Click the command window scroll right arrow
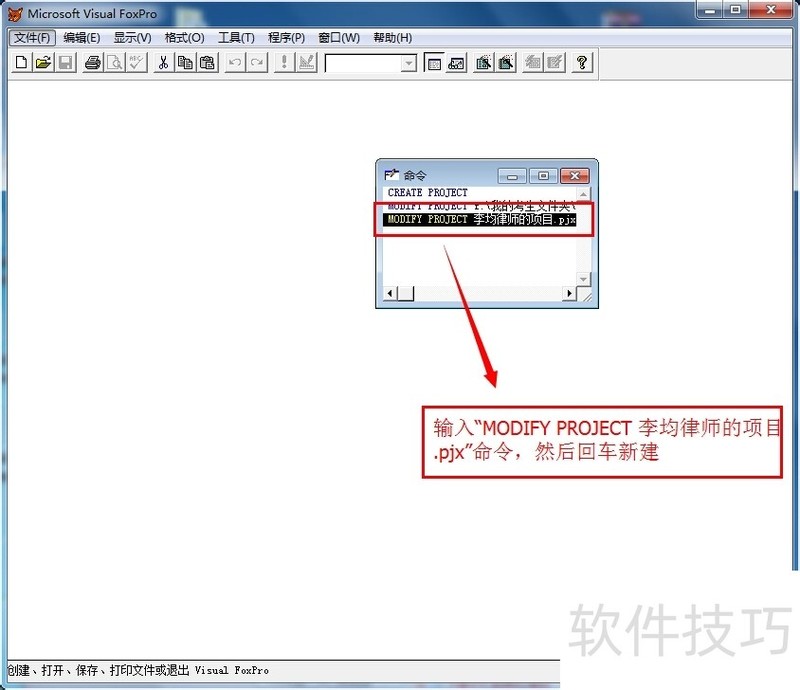 (x=570, y=293)
